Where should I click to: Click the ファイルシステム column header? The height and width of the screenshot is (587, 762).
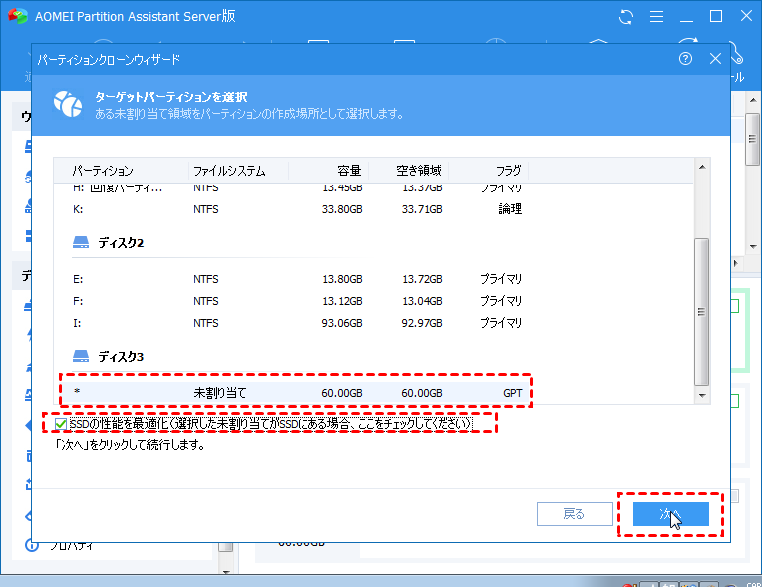coord(229,171)
